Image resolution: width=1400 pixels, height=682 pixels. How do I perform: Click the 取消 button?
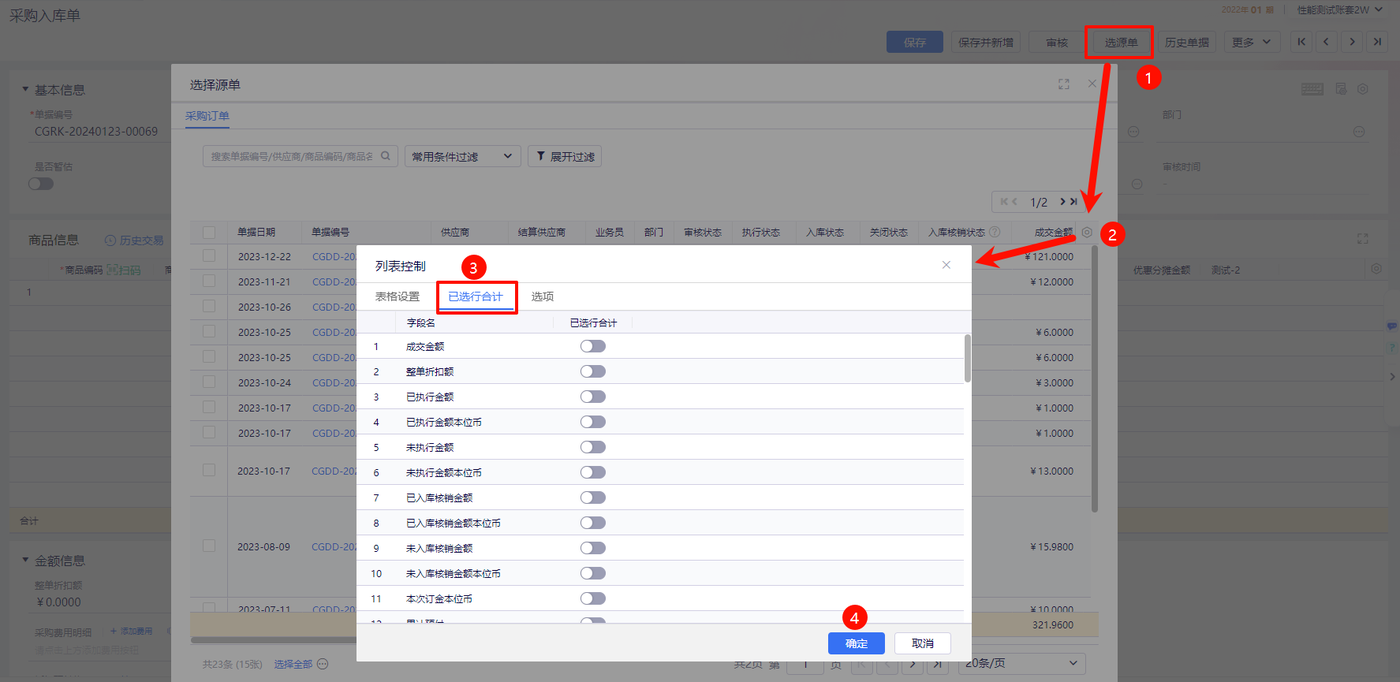click(x=922, y=643)
